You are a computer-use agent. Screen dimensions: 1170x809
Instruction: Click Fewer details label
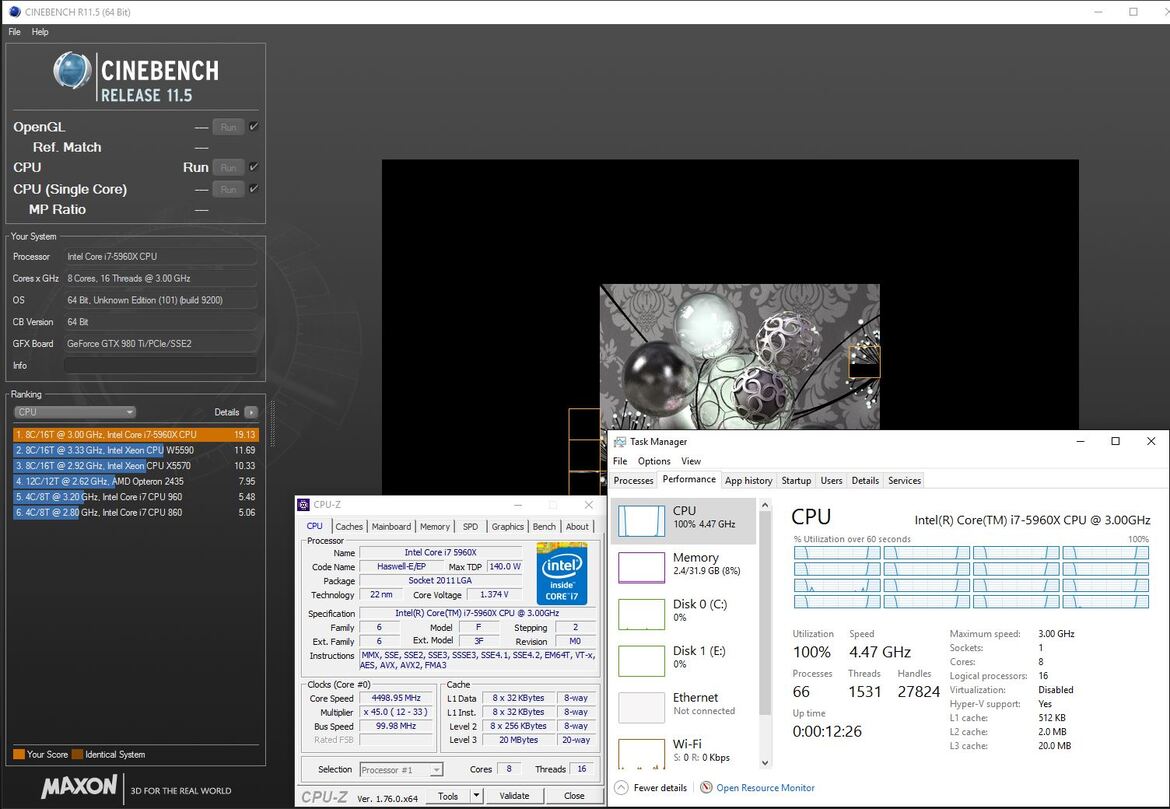coord(660,787)
